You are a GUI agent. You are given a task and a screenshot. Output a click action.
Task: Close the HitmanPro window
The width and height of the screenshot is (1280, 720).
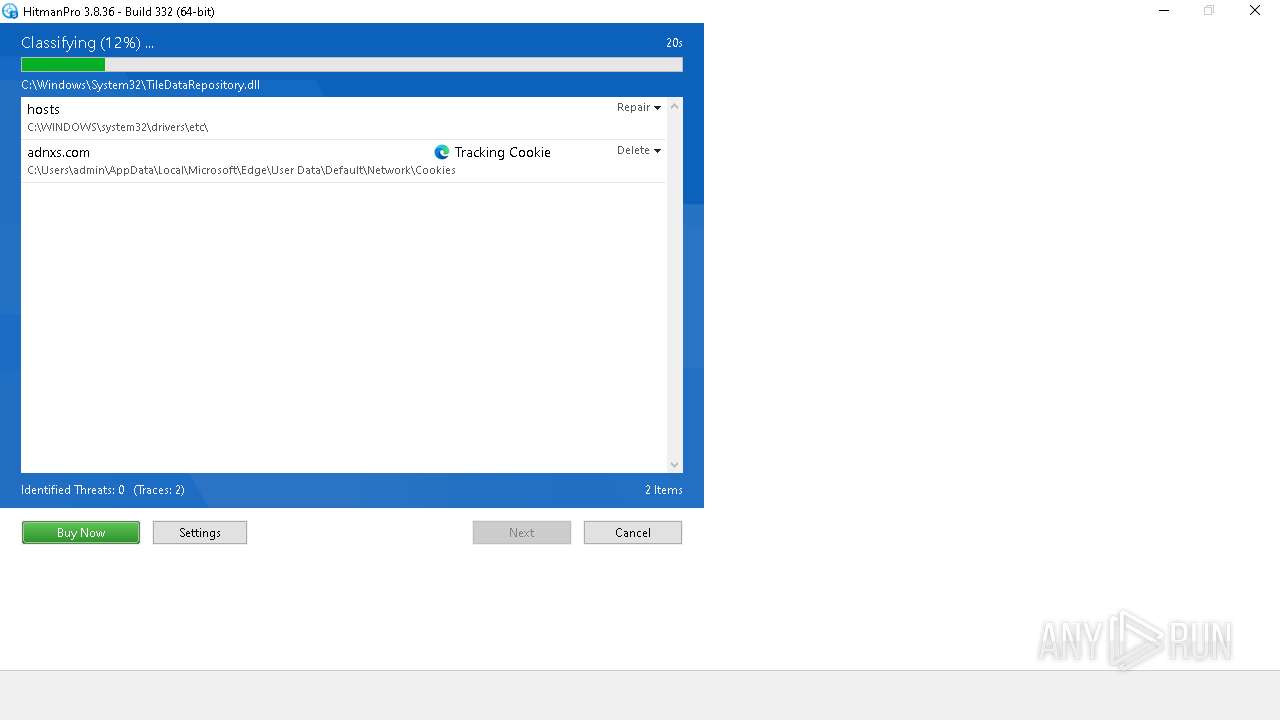click(x=1255, y=11)
